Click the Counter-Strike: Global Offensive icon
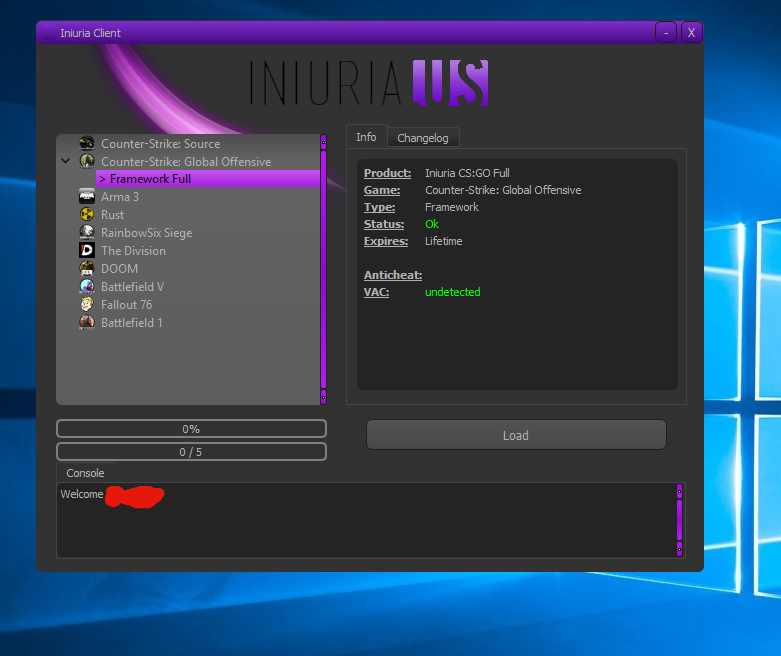Image resolution: width=781 pixels, height=656 pixels. pos(87,161)
